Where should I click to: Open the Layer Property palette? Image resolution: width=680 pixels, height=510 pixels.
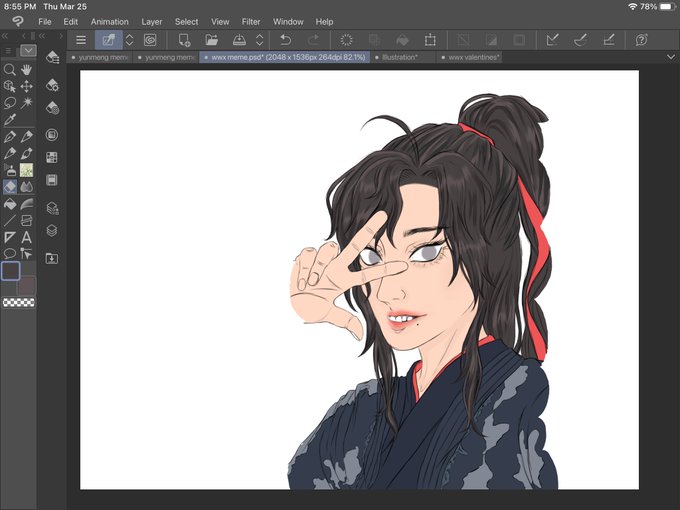52,209
